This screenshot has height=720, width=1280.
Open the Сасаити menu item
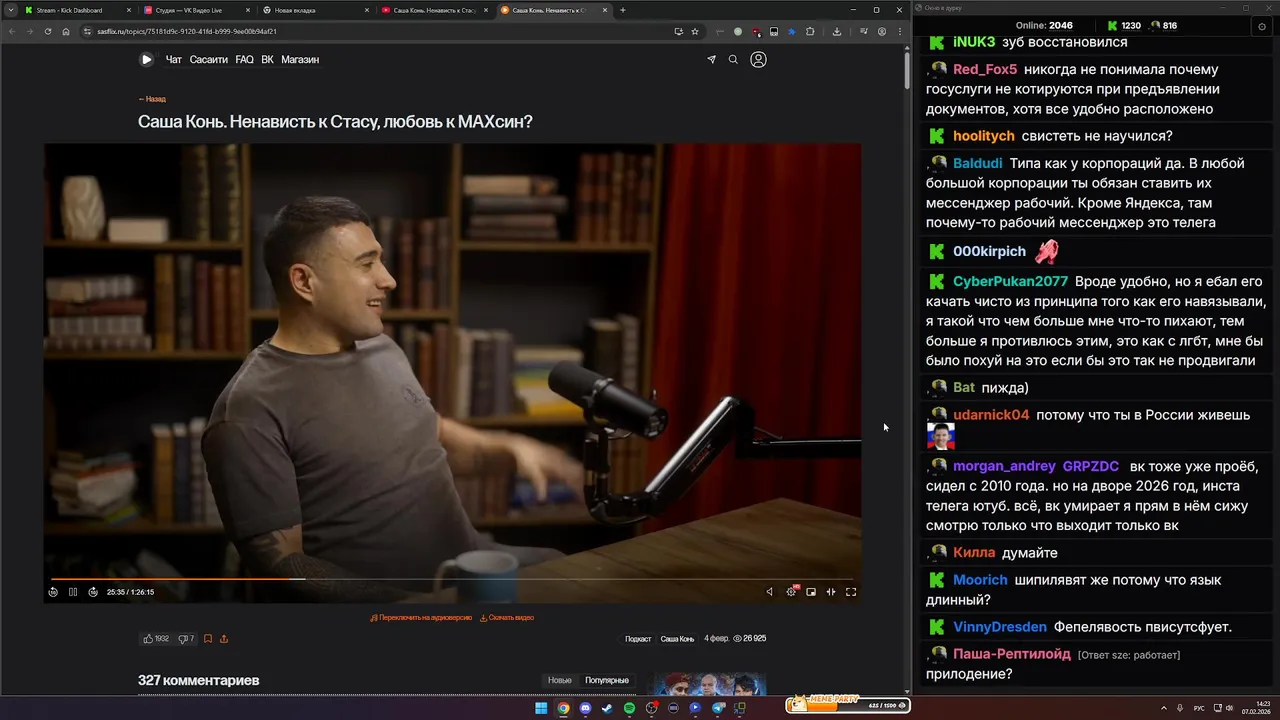click(x=209, y=59)
